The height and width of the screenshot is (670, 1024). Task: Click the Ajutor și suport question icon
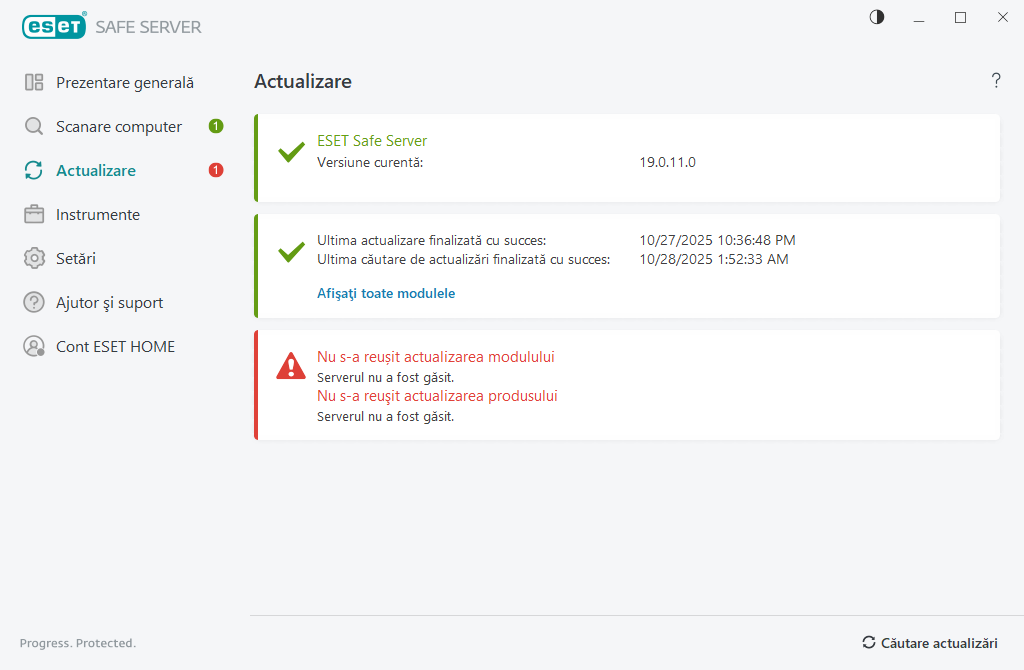tap(34, 303)
